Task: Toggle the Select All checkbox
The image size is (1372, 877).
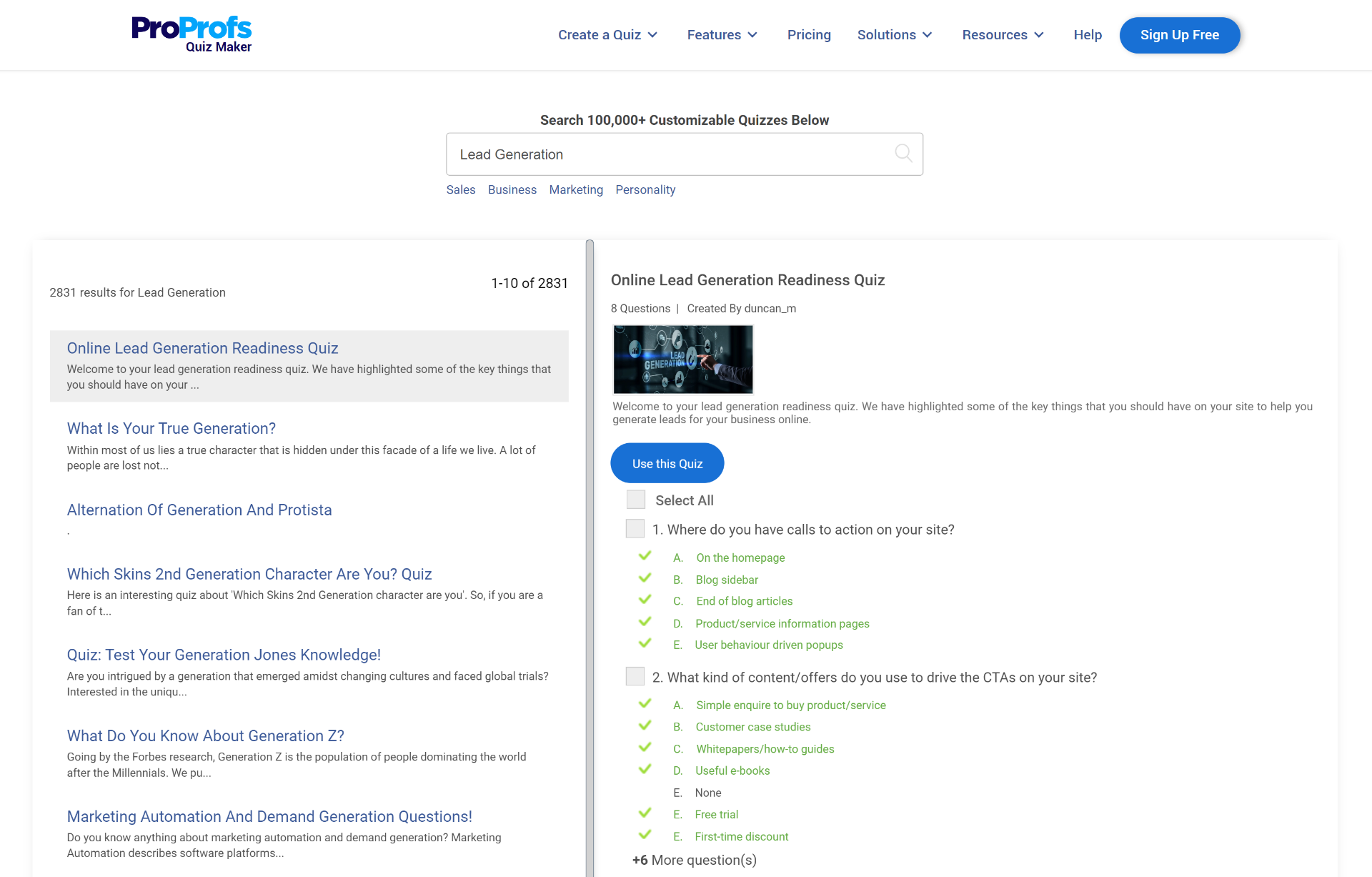Action: [x=635, y=500]
